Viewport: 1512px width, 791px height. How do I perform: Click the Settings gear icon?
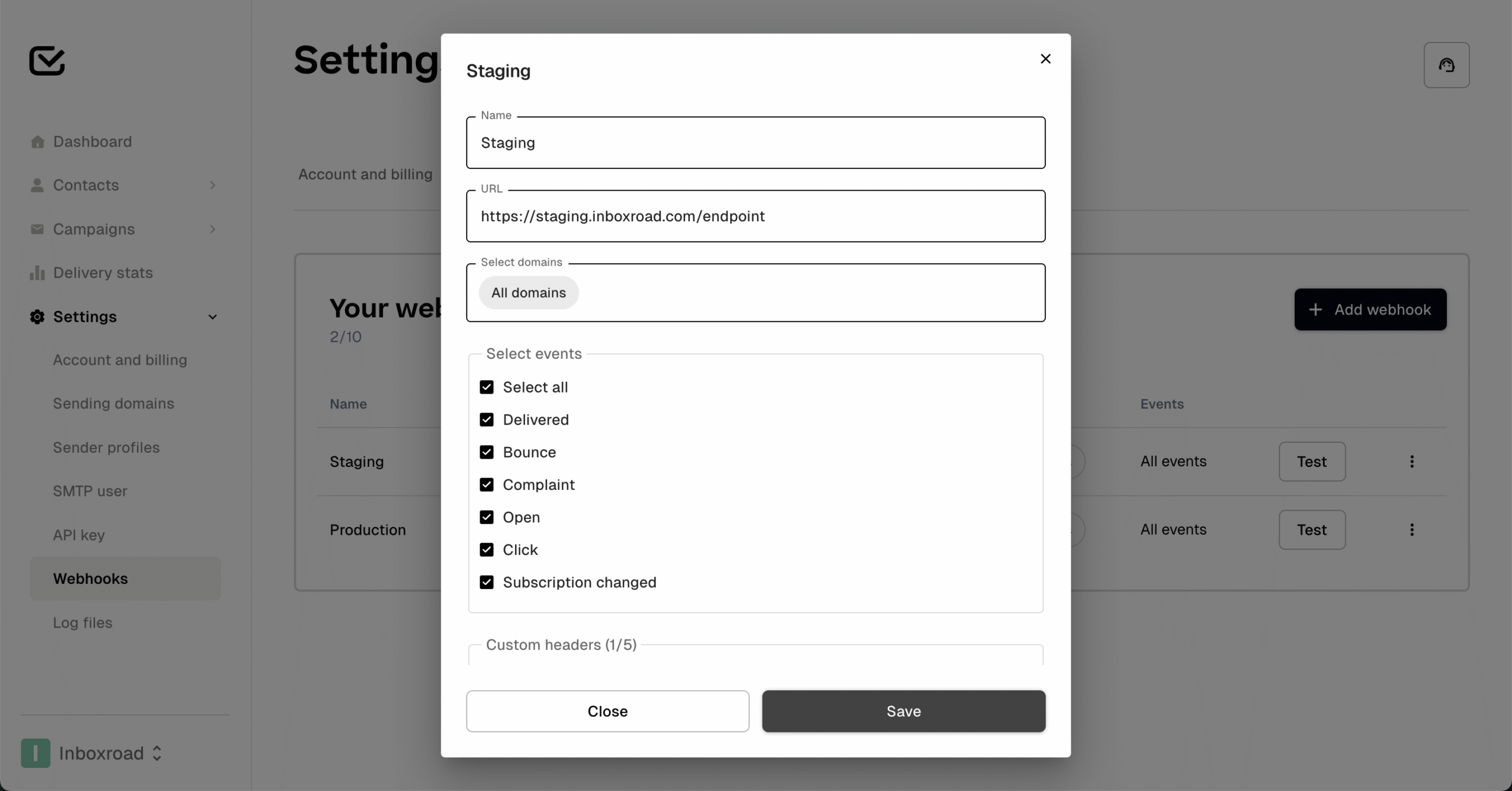38,317
